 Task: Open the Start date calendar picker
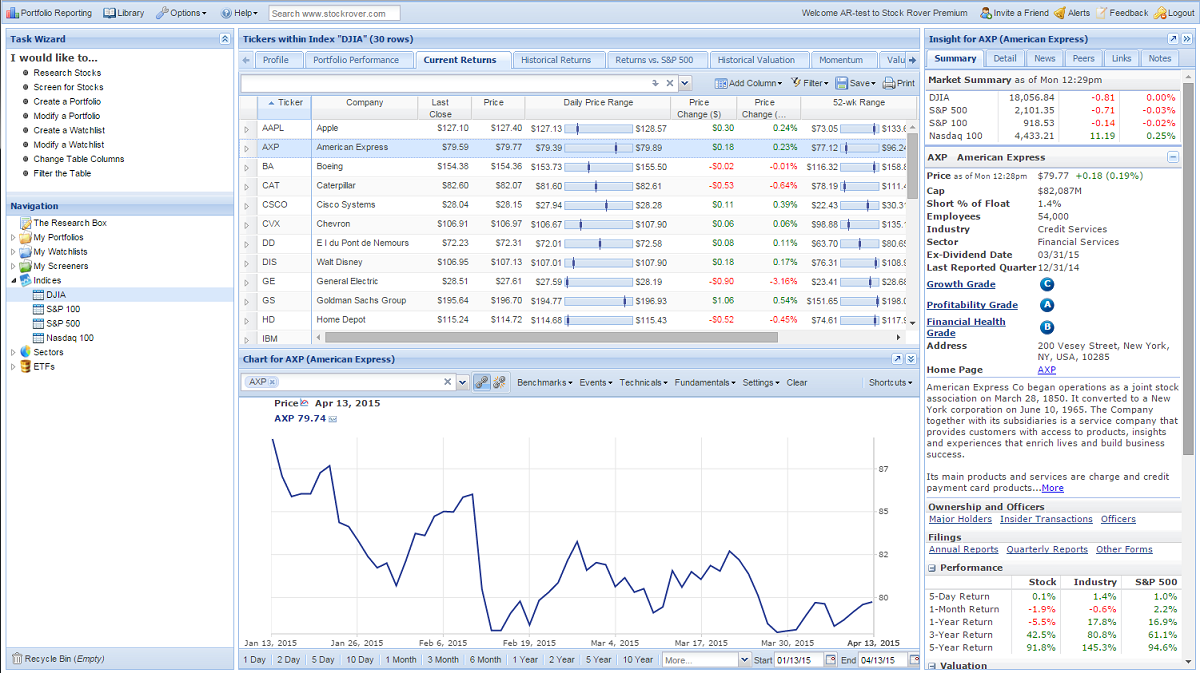point(832,660)
